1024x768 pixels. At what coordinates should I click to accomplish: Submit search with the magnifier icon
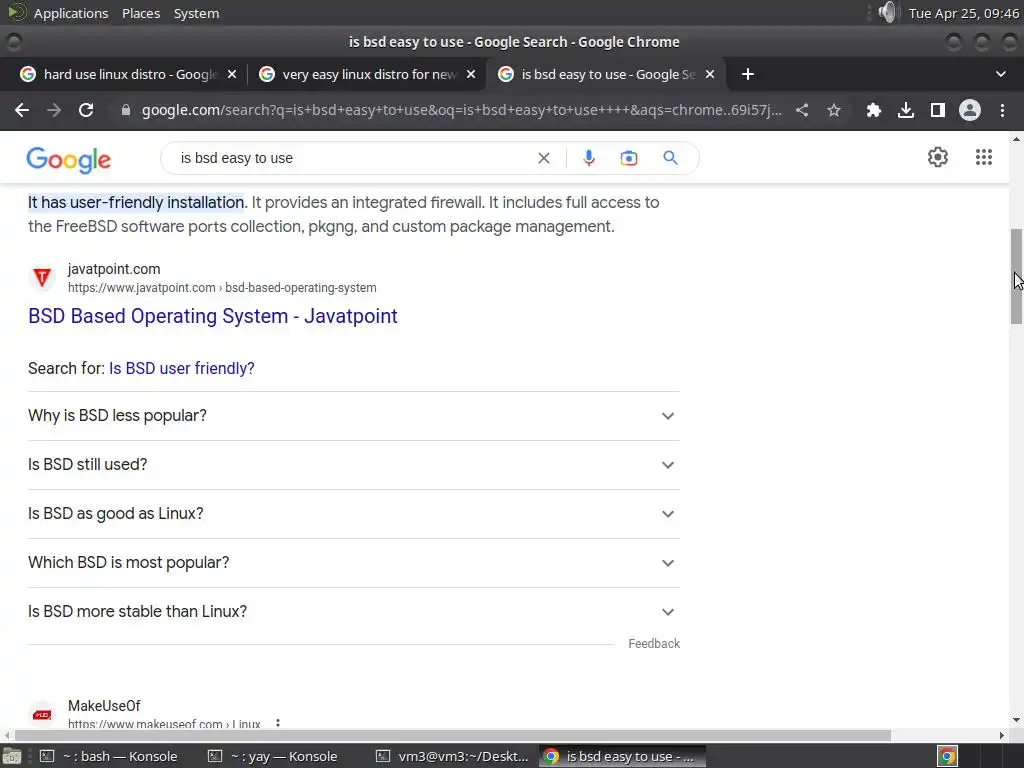click(x=670, y=158)
